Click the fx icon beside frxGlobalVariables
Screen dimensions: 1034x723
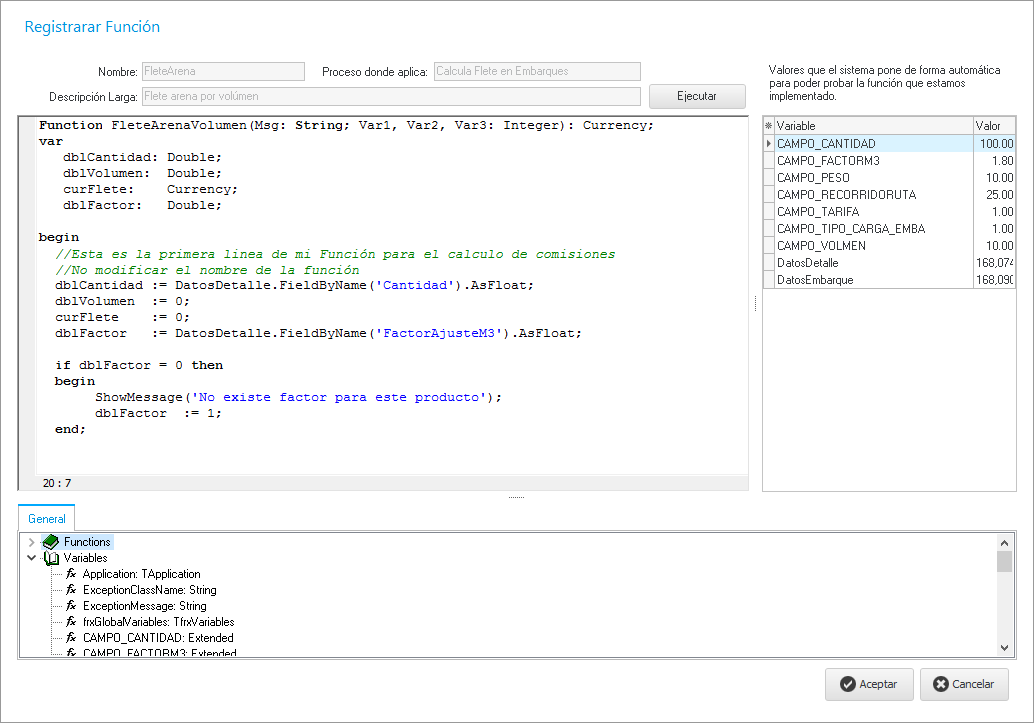[x=71, y=622]
